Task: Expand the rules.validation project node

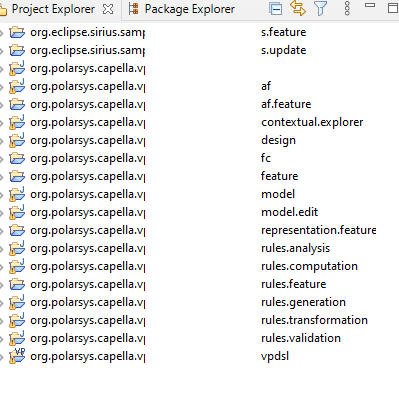Action: click(x=2, y=338)
